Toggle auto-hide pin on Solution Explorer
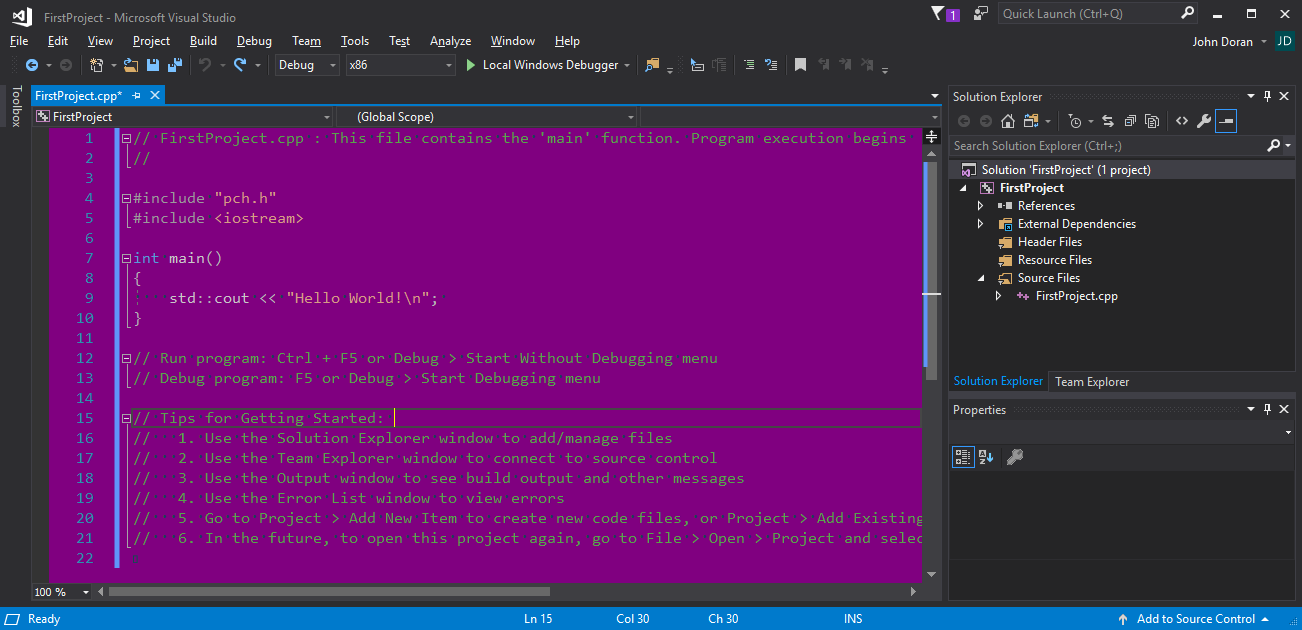Screen dimensions: 1302x630 [1267, 96]
